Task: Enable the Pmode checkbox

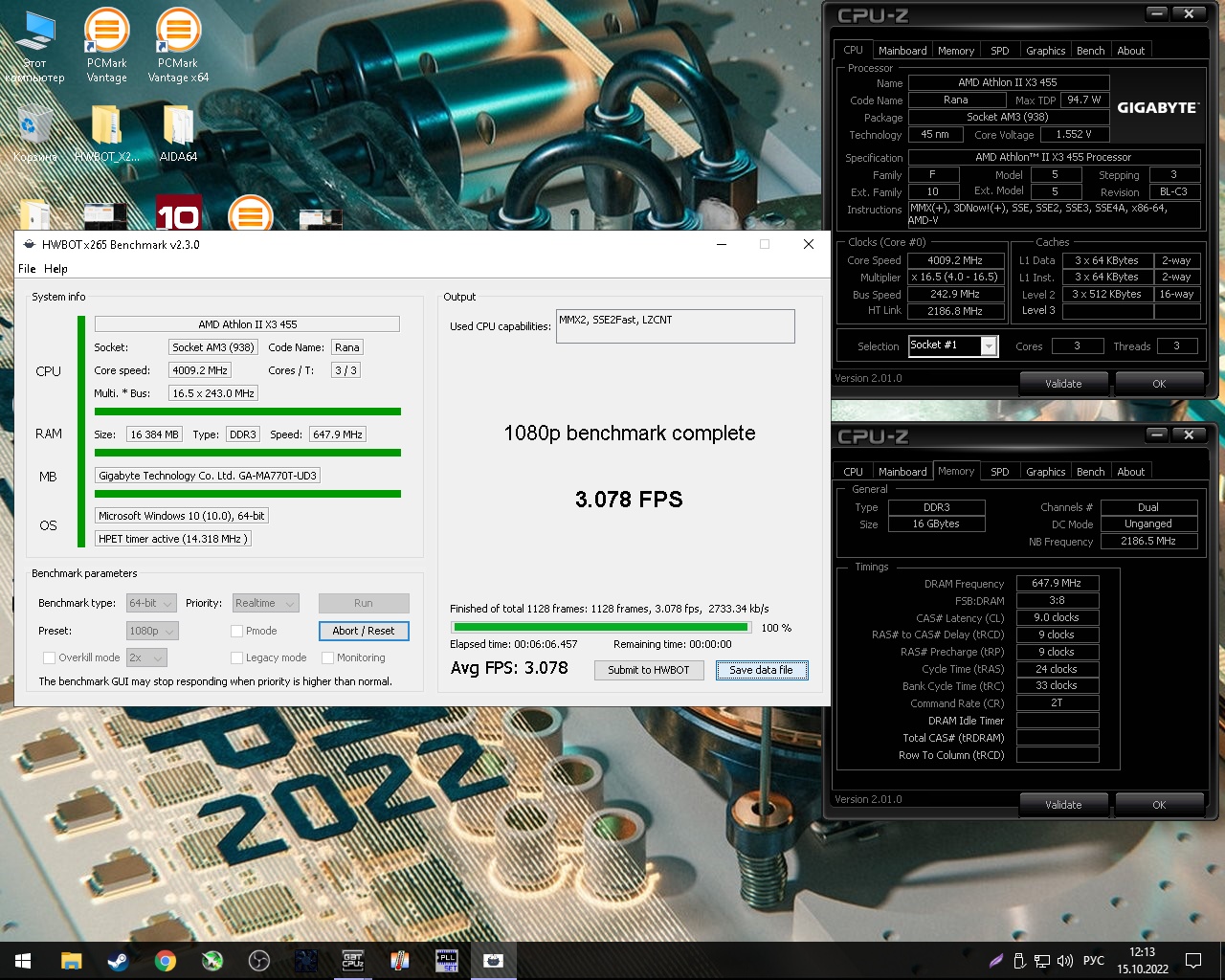Action: [236, 631]
